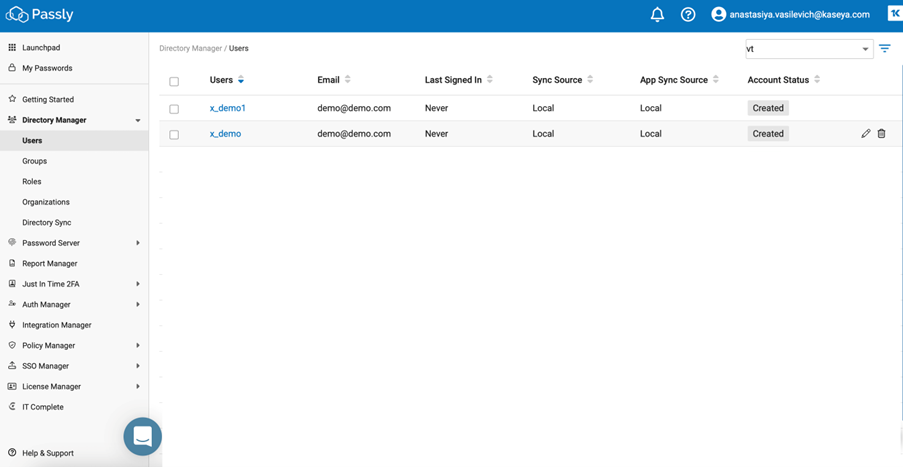The width and height of the screenshot is (903, 467).
Task: Sort by Last Signed In arrows
Action: (490, 80)
